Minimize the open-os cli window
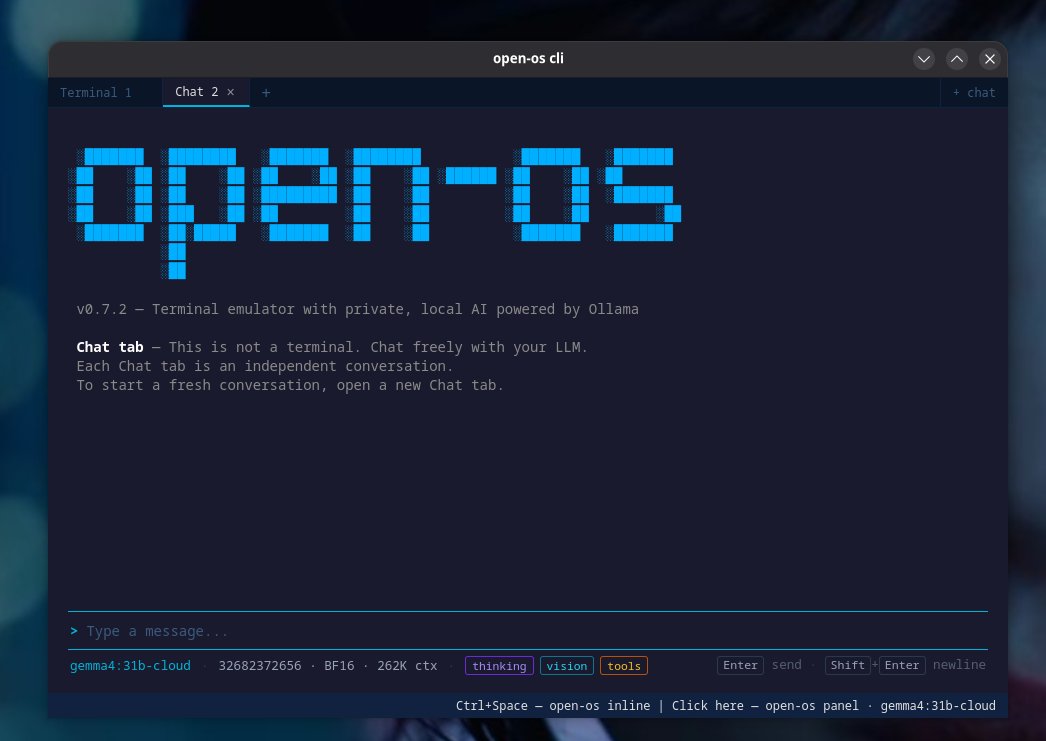The width and height of the screenshot is (1046, 741). [x=924, y=59]
